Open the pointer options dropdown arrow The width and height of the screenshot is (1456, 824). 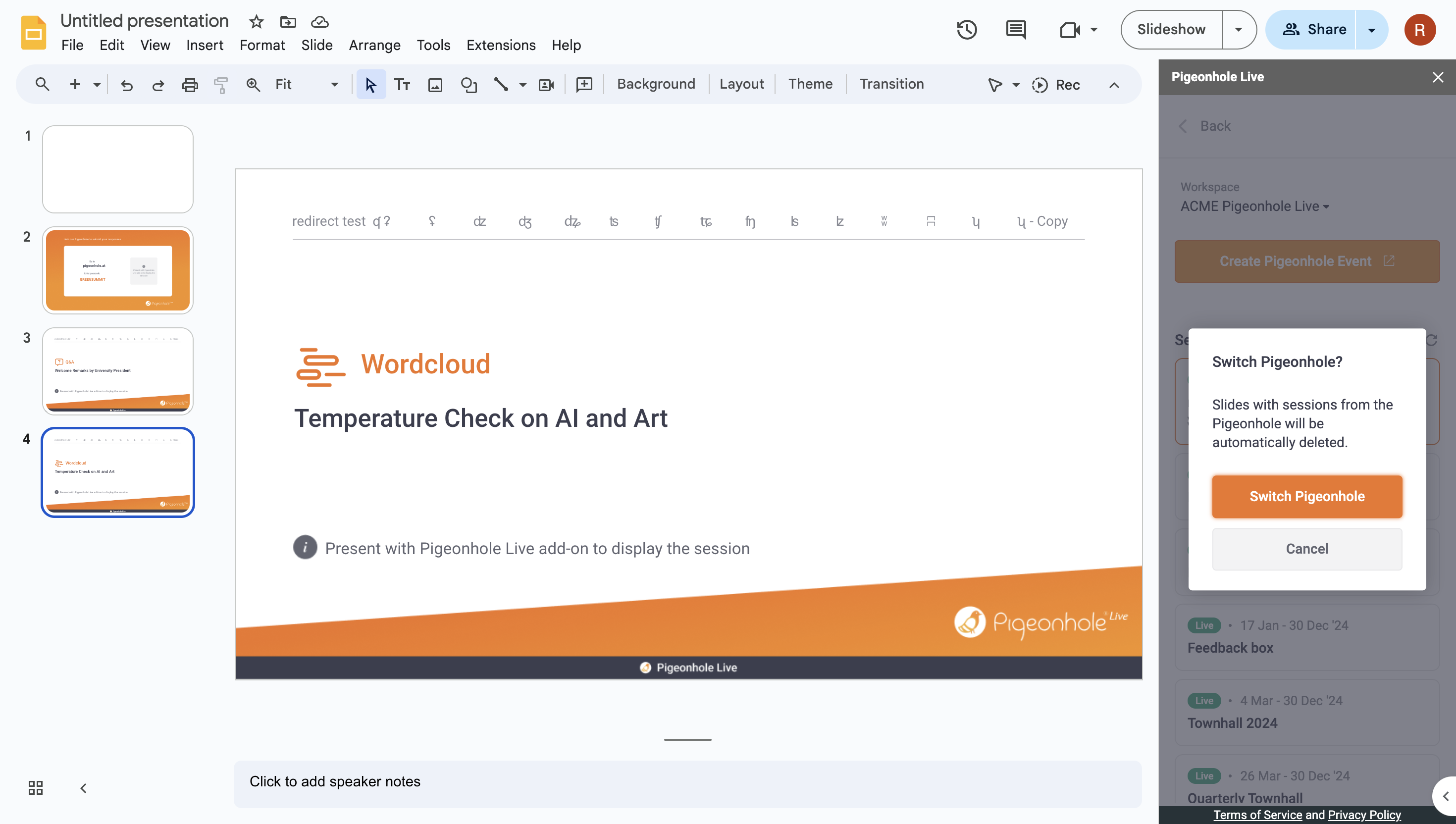(x=1016, y=85)
